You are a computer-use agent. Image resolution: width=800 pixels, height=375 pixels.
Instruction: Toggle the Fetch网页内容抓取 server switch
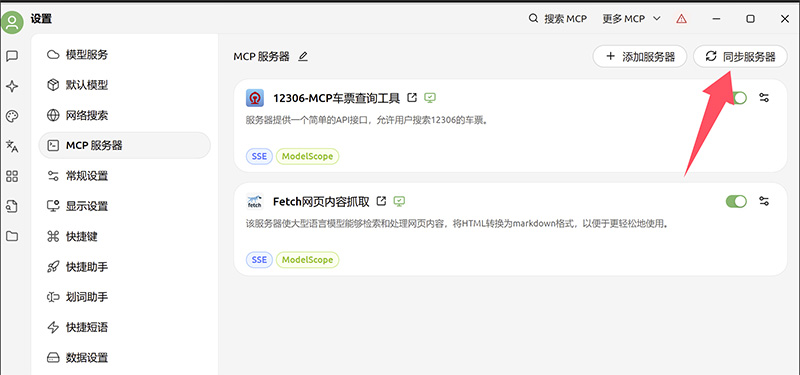[x=736, y=201]
